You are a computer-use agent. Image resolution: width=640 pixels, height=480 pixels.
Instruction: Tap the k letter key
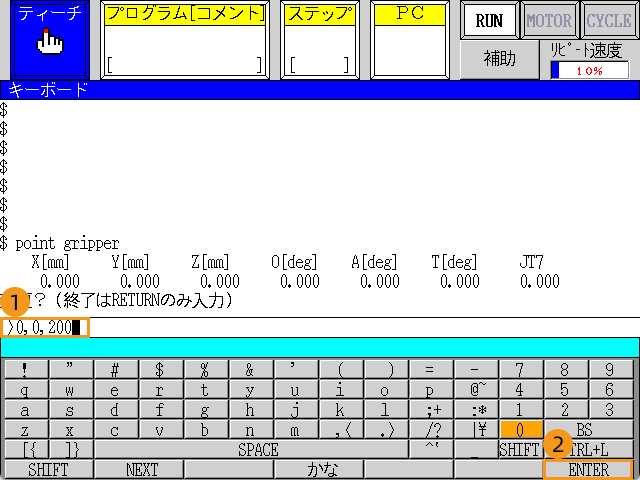pyautogui.click(x=341, y=410)
